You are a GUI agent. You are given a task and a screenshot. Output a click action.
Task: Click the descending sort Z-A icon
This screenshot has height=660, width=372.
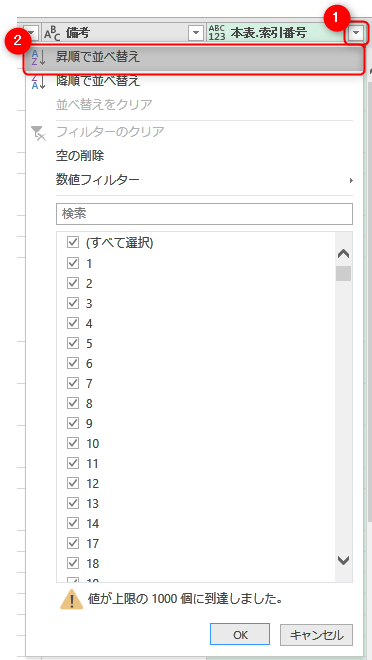[38, 82]
